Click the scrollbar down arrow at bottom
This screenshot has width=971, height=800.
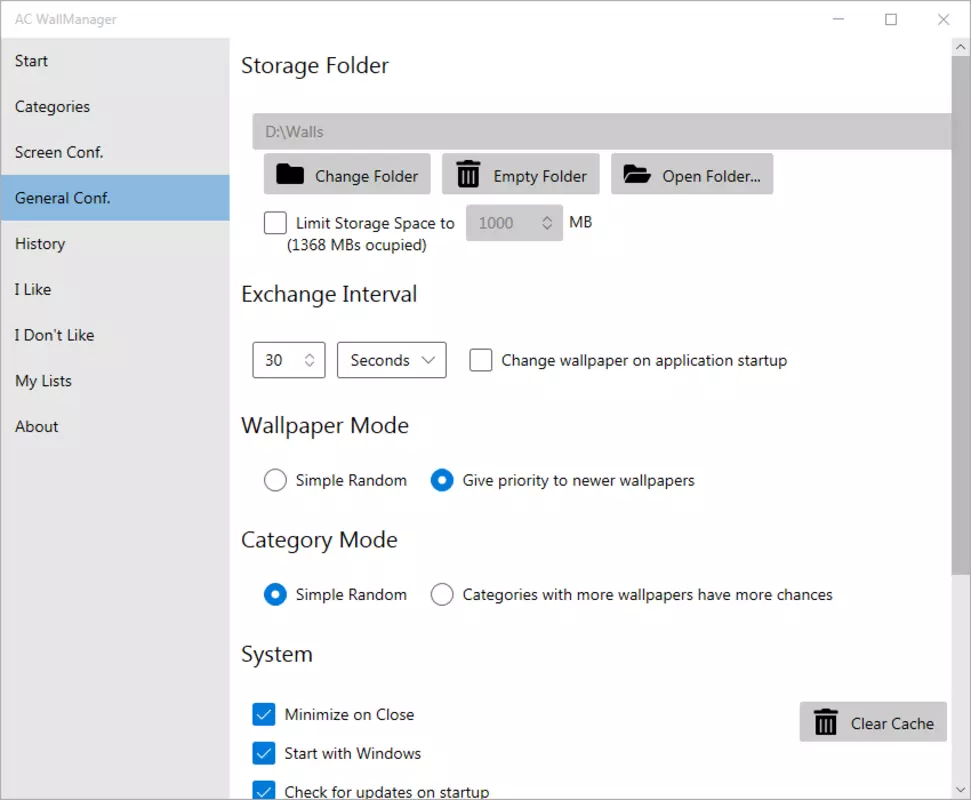(960, 790)
